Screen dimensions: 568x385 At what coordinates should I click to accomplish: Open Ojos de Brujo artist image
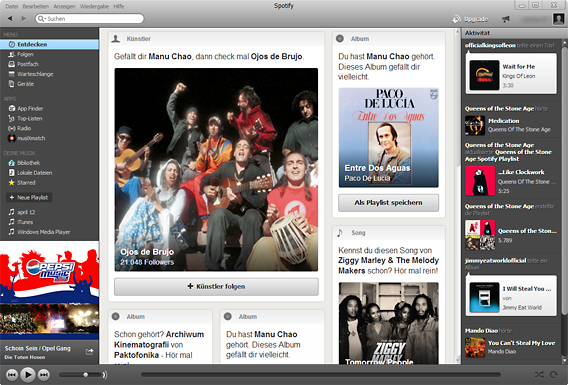[x=216, y=170]
